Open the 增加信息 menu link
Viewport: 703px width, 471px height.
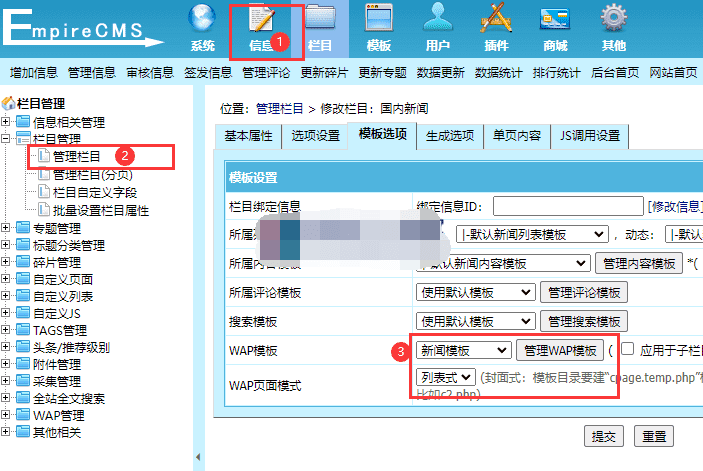[x=34, y=73]
